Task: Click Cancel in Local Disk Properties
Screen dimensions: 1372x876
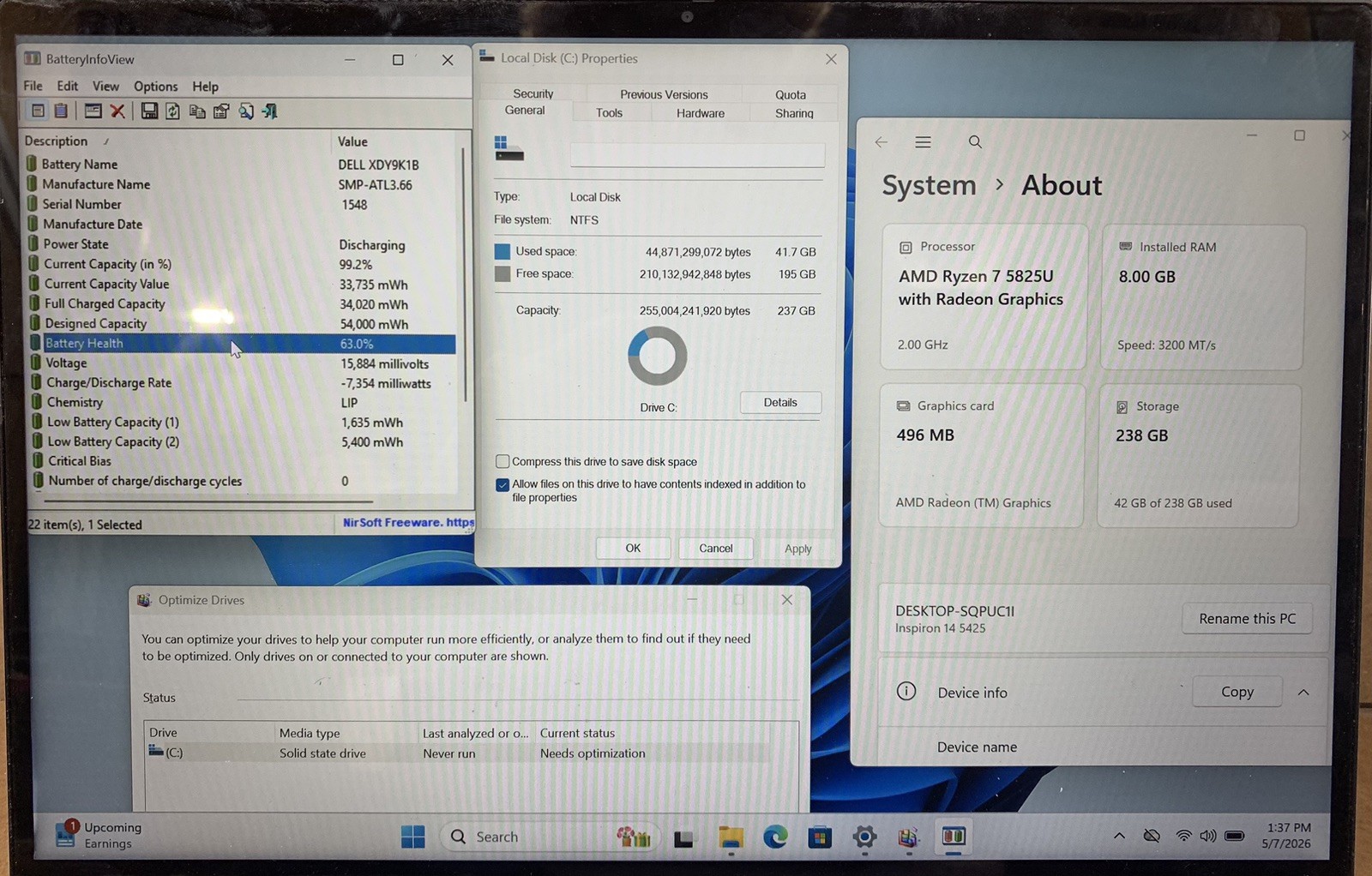Action: pos(716,548)
